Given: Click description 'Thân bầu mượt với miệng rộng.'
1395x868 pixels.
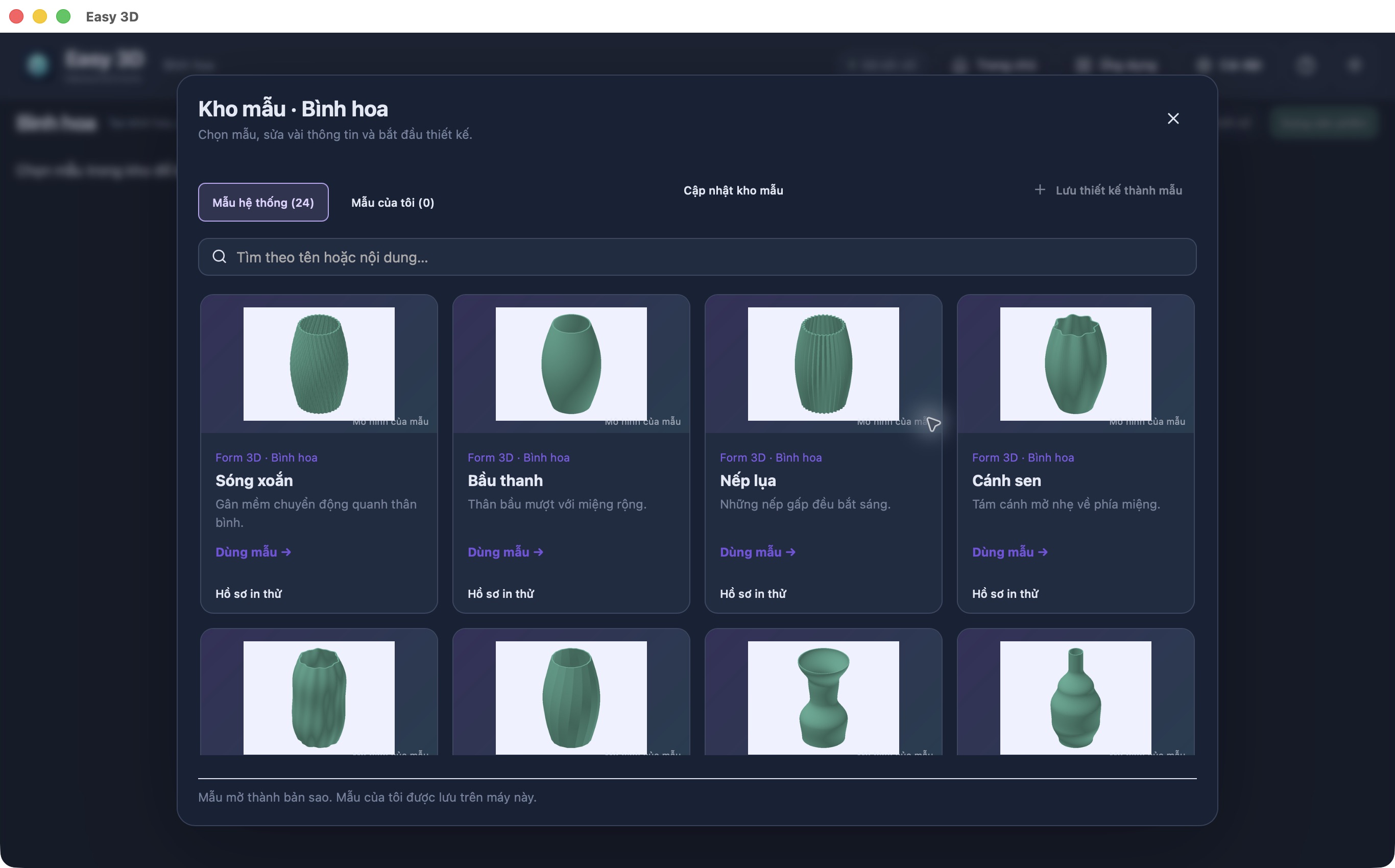Looking at the screenshot, I should coord(557,504).
